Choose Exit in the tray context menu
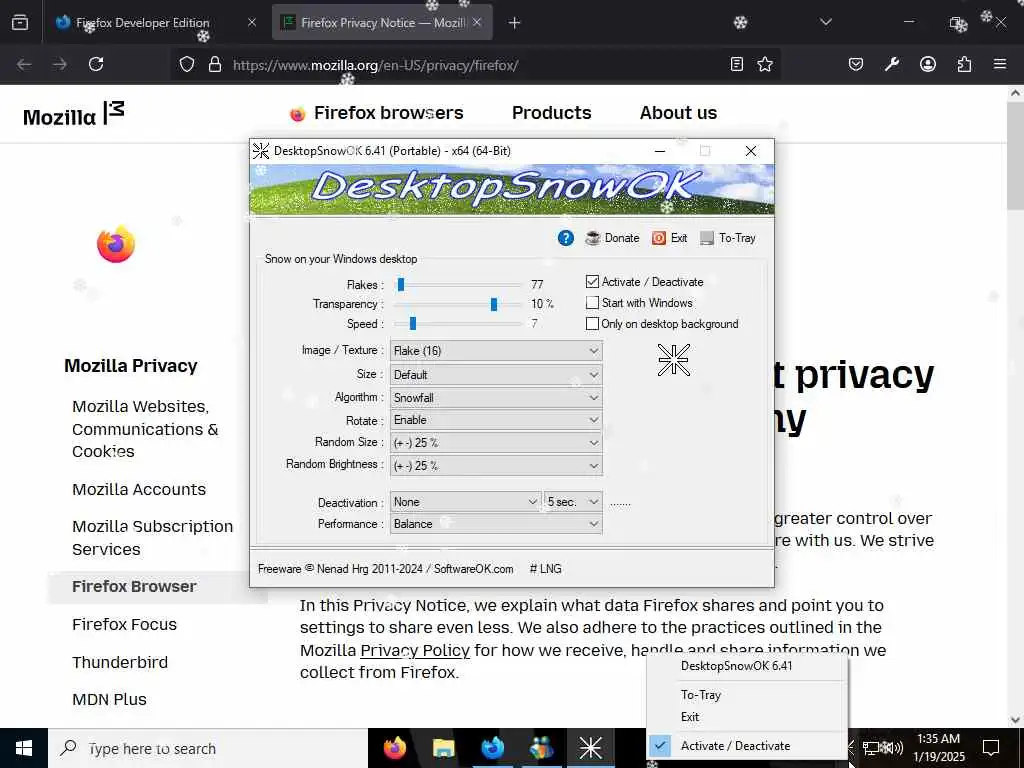The image size is (1024, 768). pyautogui.click(x=747, y=716)
